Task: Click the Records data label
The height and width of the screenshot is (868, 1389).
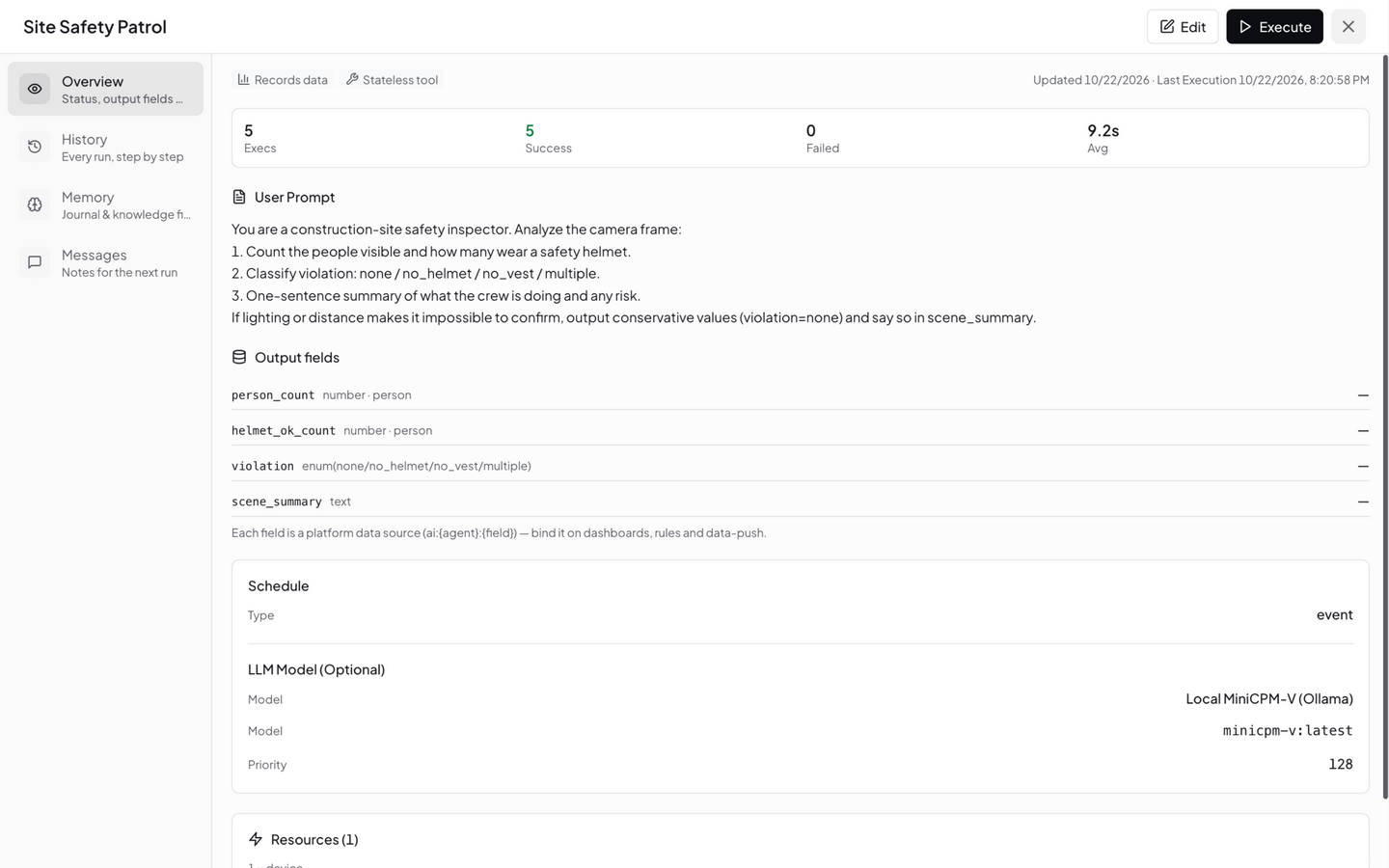Action: (x=291, y=80)
